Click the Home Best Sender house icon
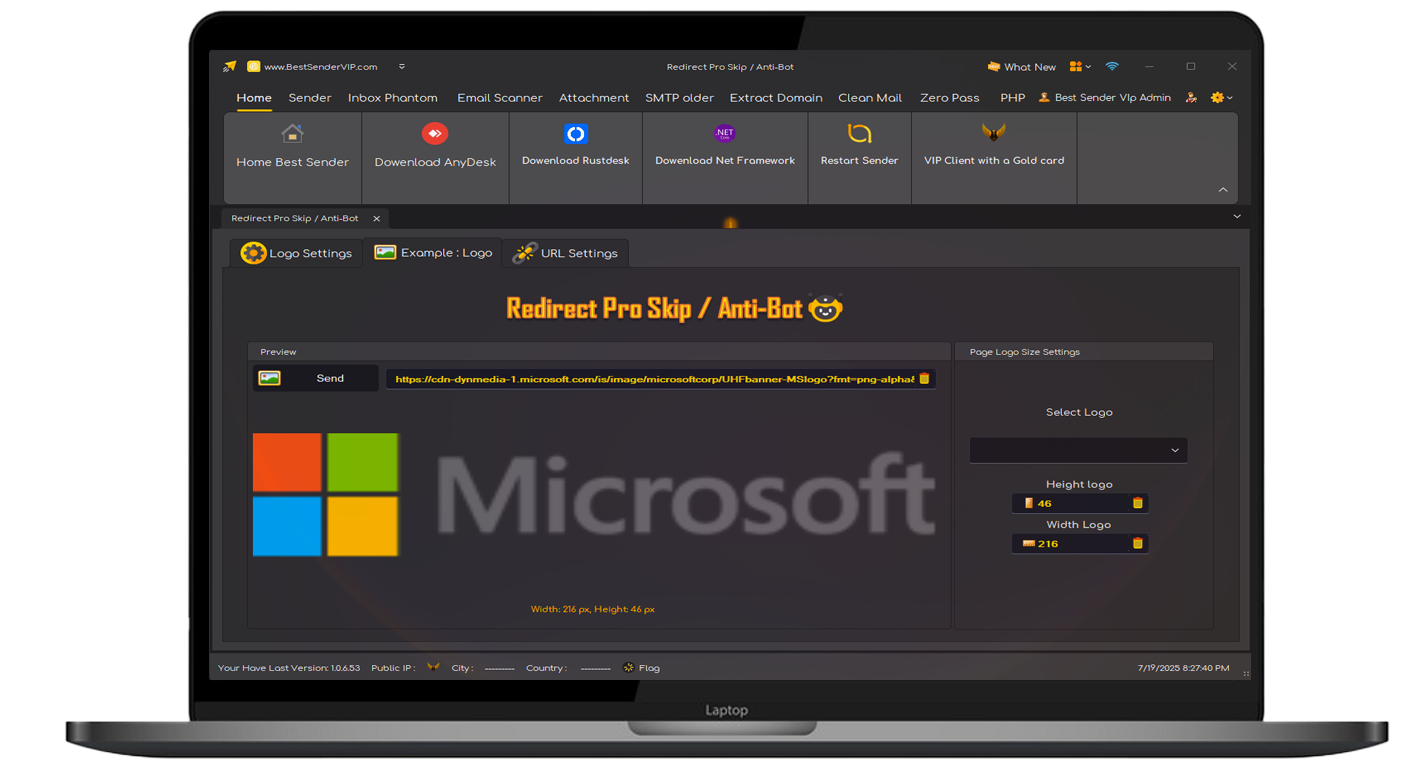Viewport: 1424px width, 780px height. (292, 133)
